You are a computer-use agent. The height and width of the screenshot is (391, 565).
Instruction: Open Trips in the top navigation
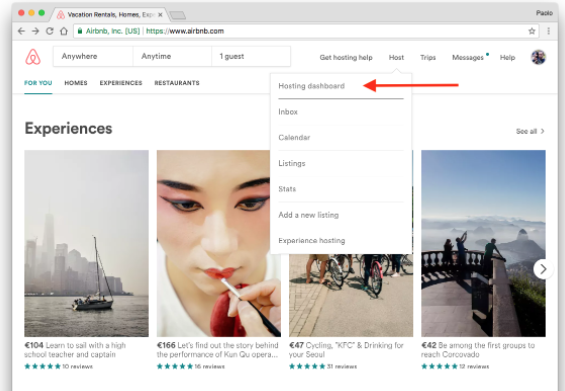pos(428,57)
